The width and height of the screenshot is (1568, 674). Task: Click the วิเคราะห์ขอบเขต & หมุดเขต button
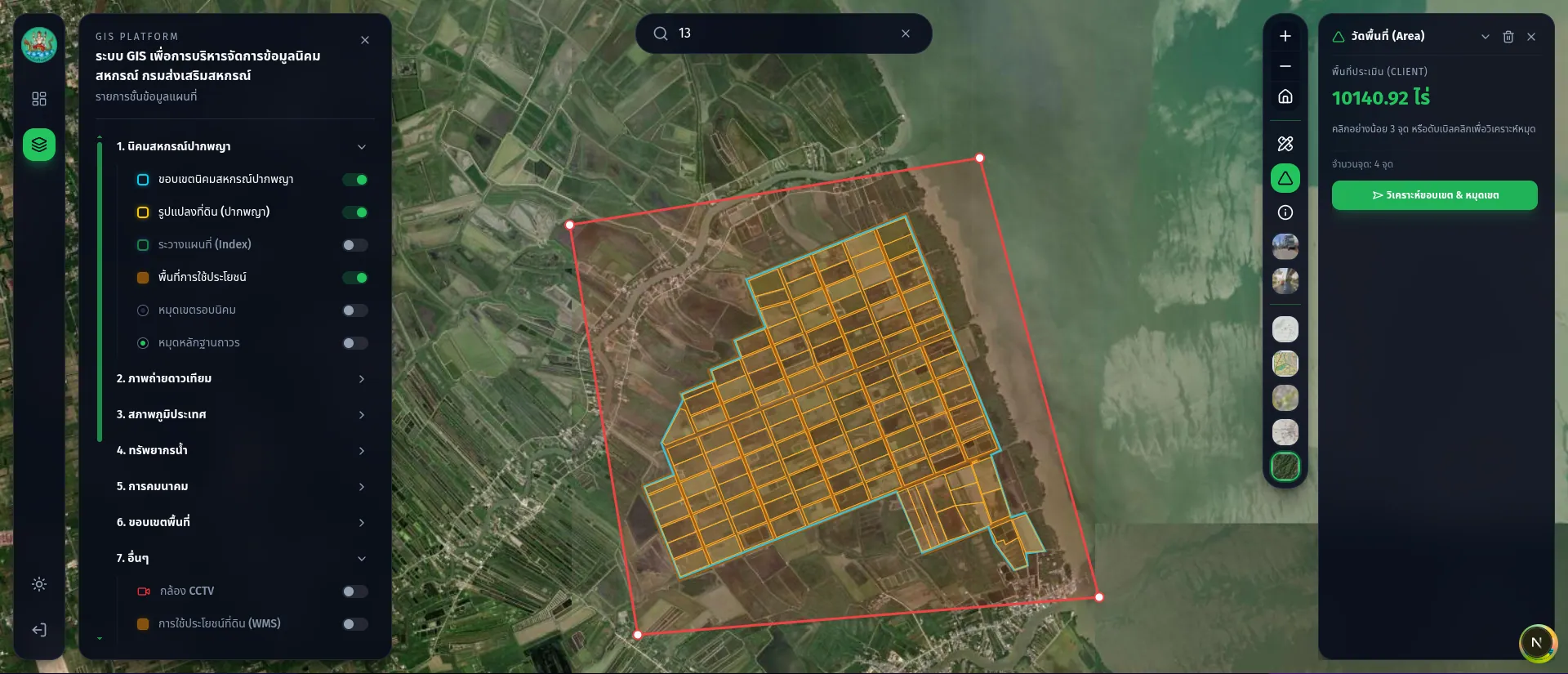click(1435, 195)
